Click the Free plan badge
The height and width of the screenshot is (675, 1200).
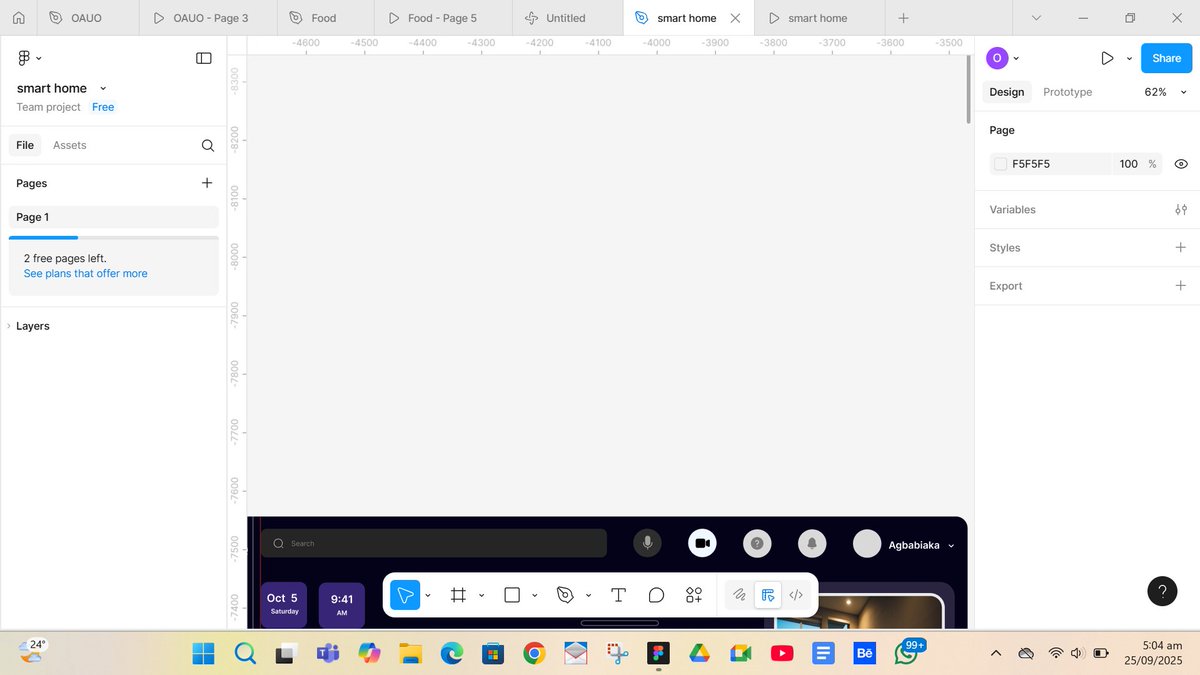[x=103, y=107]
